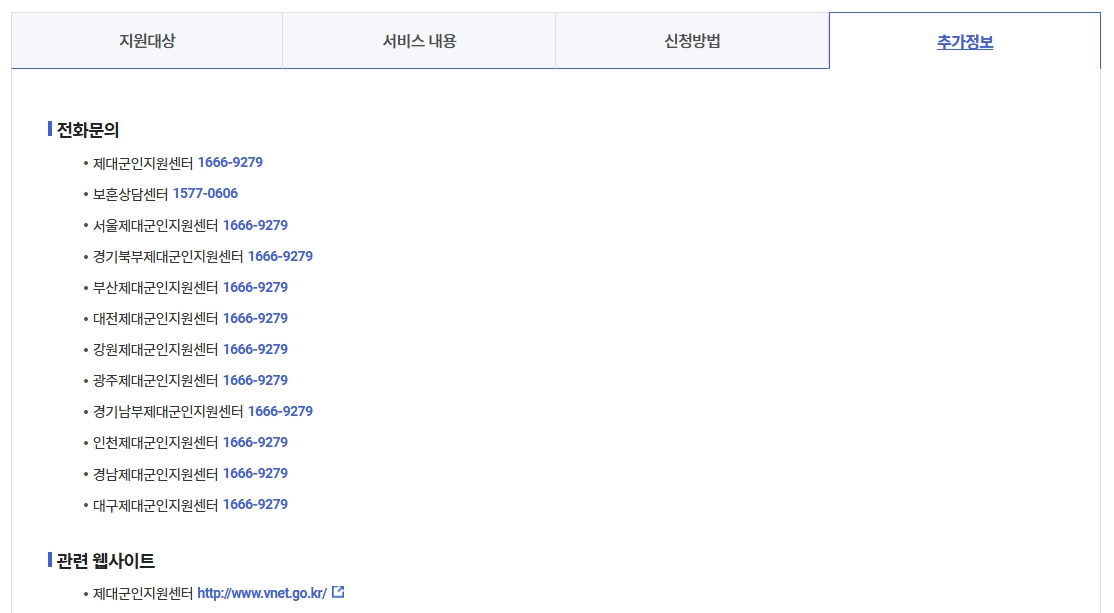Select the 경남제대군인지원센터 label text
This screenshot has height=613, width=1114.
point(156,474)
